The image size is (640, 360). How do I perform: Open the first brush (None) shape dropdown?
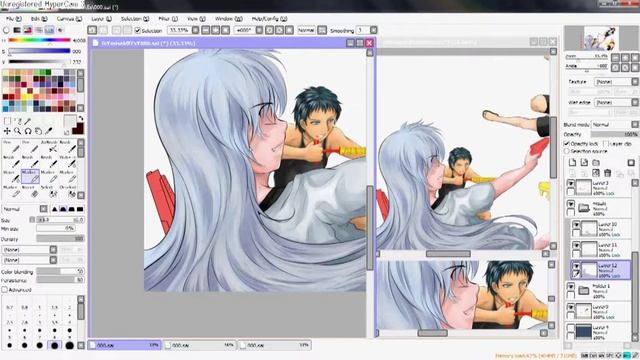click(x=29, y=249)
